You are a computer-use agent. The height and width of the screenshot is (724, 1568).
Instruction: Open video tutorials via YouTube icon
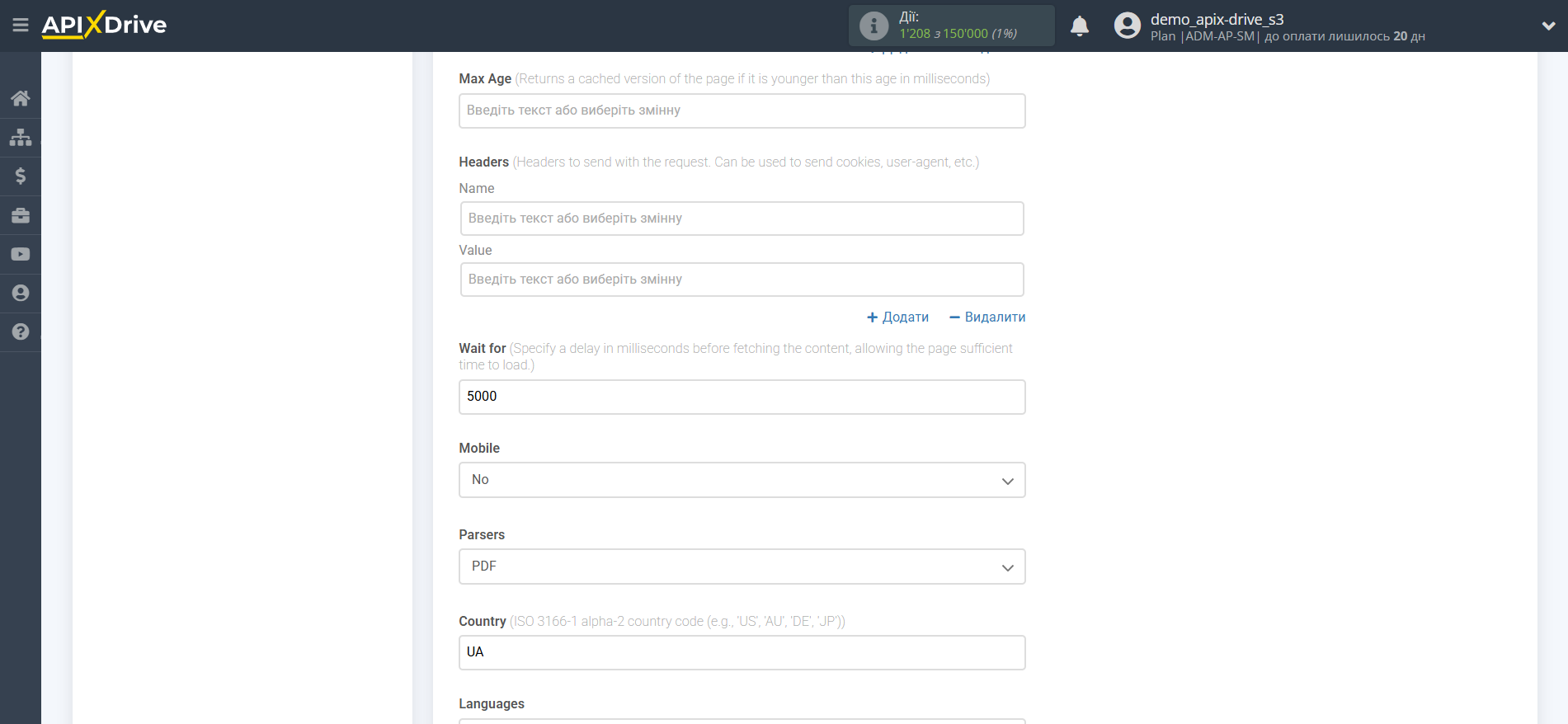(21, 254)
